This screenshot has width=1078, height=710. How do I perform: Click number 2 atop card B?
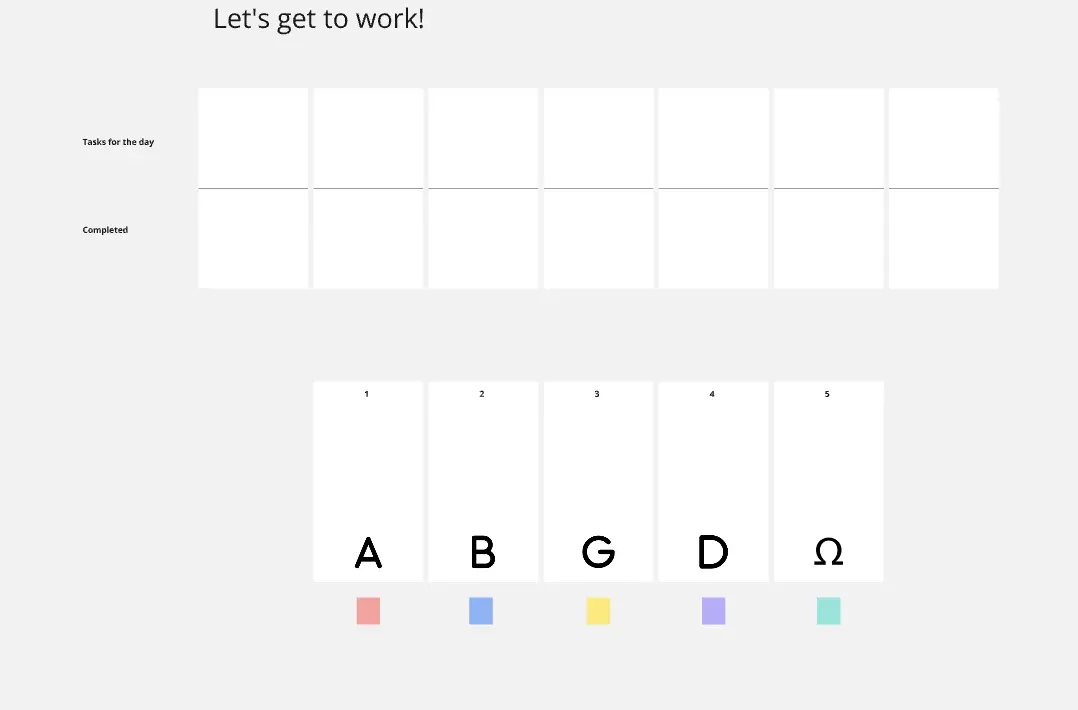pyautogui.click(x=482, y=394)
